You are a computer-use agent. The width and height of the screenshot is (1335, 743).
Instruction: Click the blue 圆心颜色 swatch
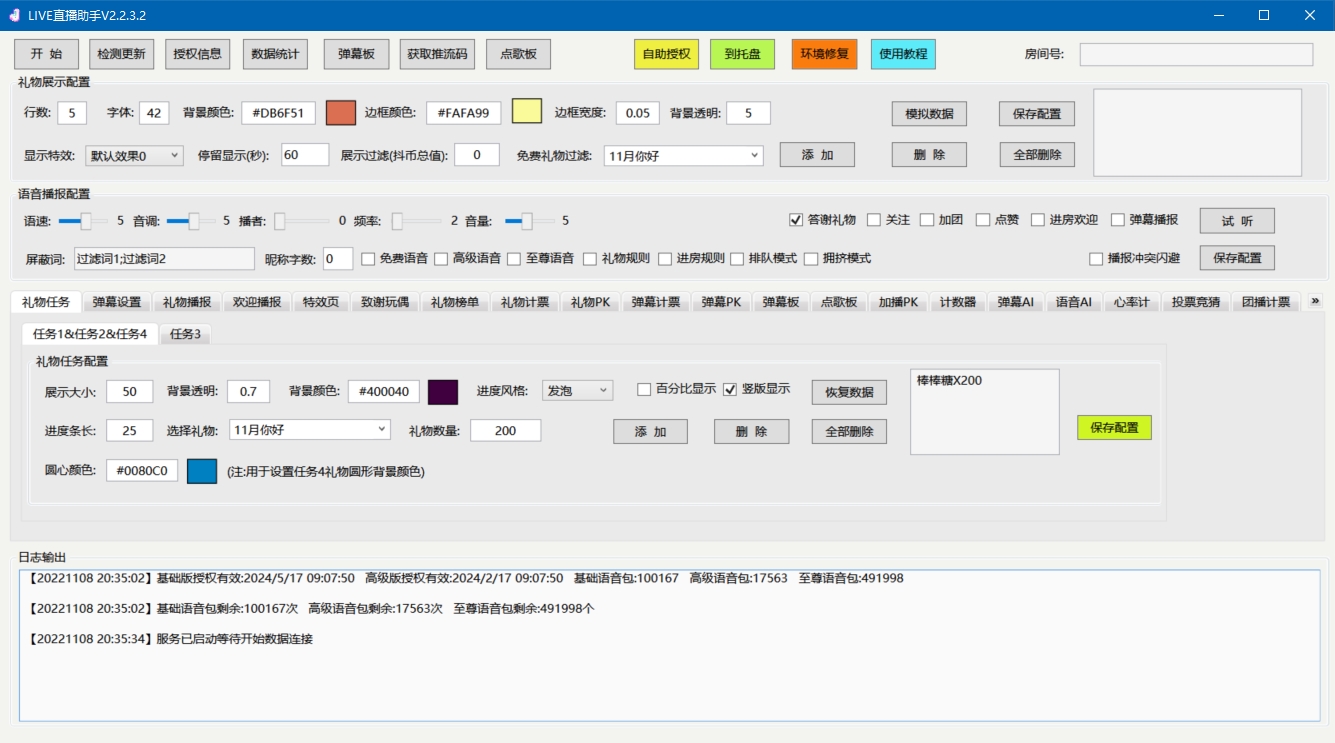coord(202,471)
